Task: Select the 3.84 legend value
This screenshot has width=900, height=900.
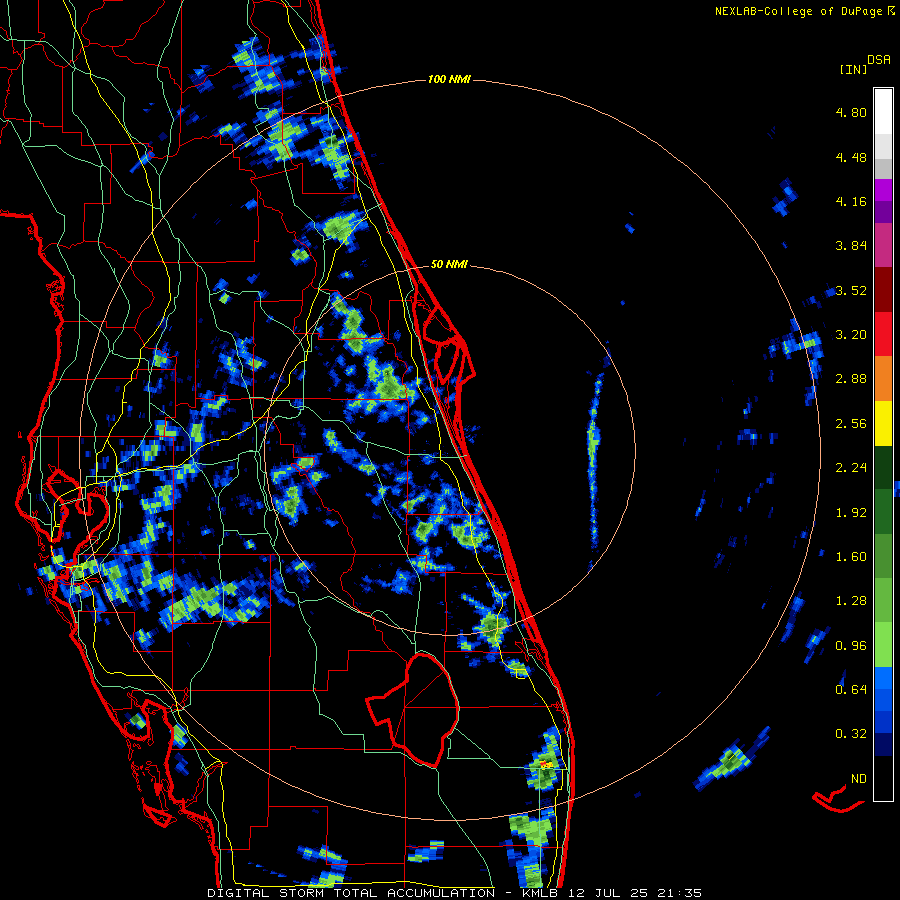Action: coord(851,246)
